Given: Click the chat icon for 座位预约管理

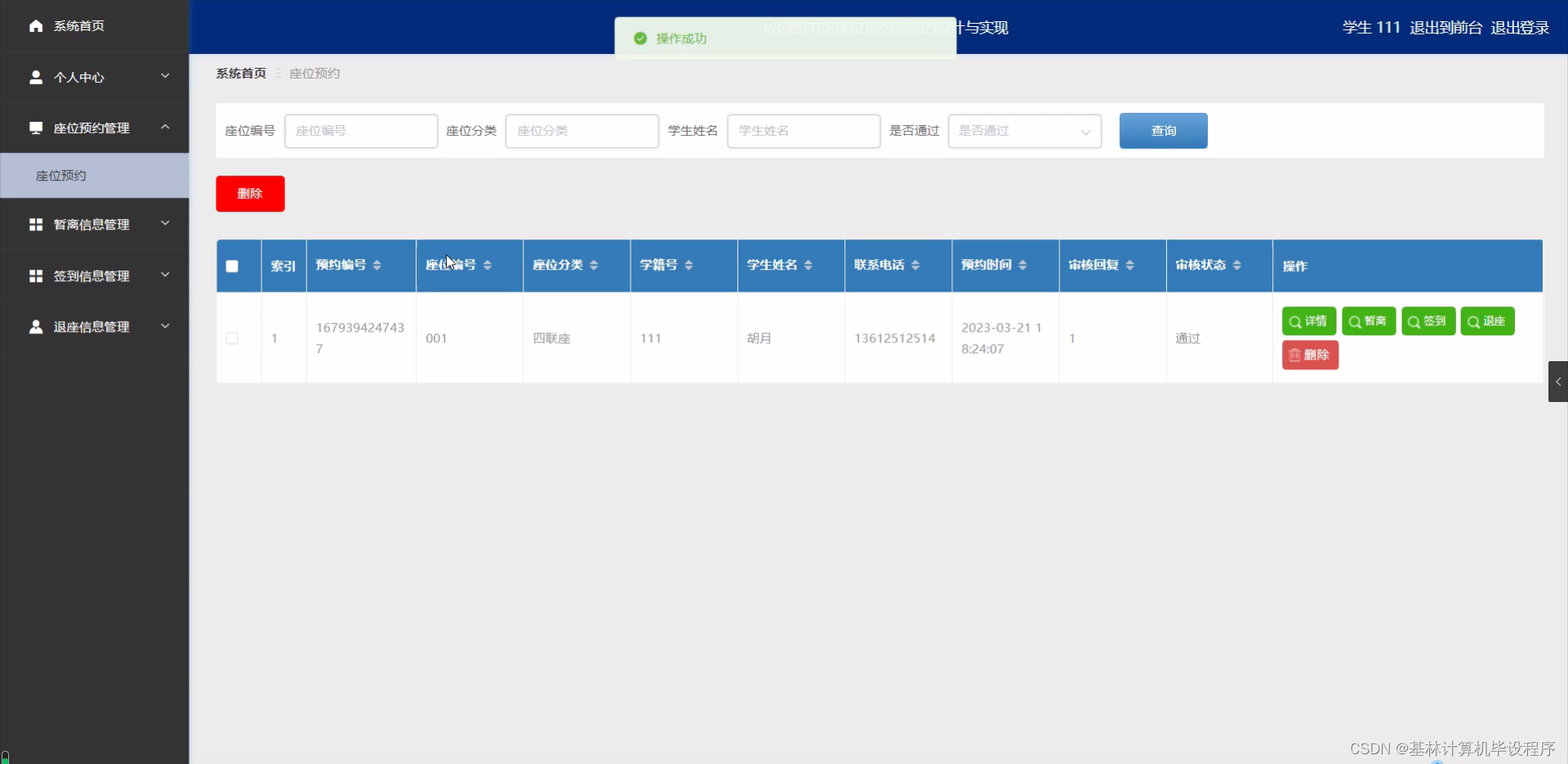Looking at the screenshot, I should pyautogui.click(x=36, y=127).
